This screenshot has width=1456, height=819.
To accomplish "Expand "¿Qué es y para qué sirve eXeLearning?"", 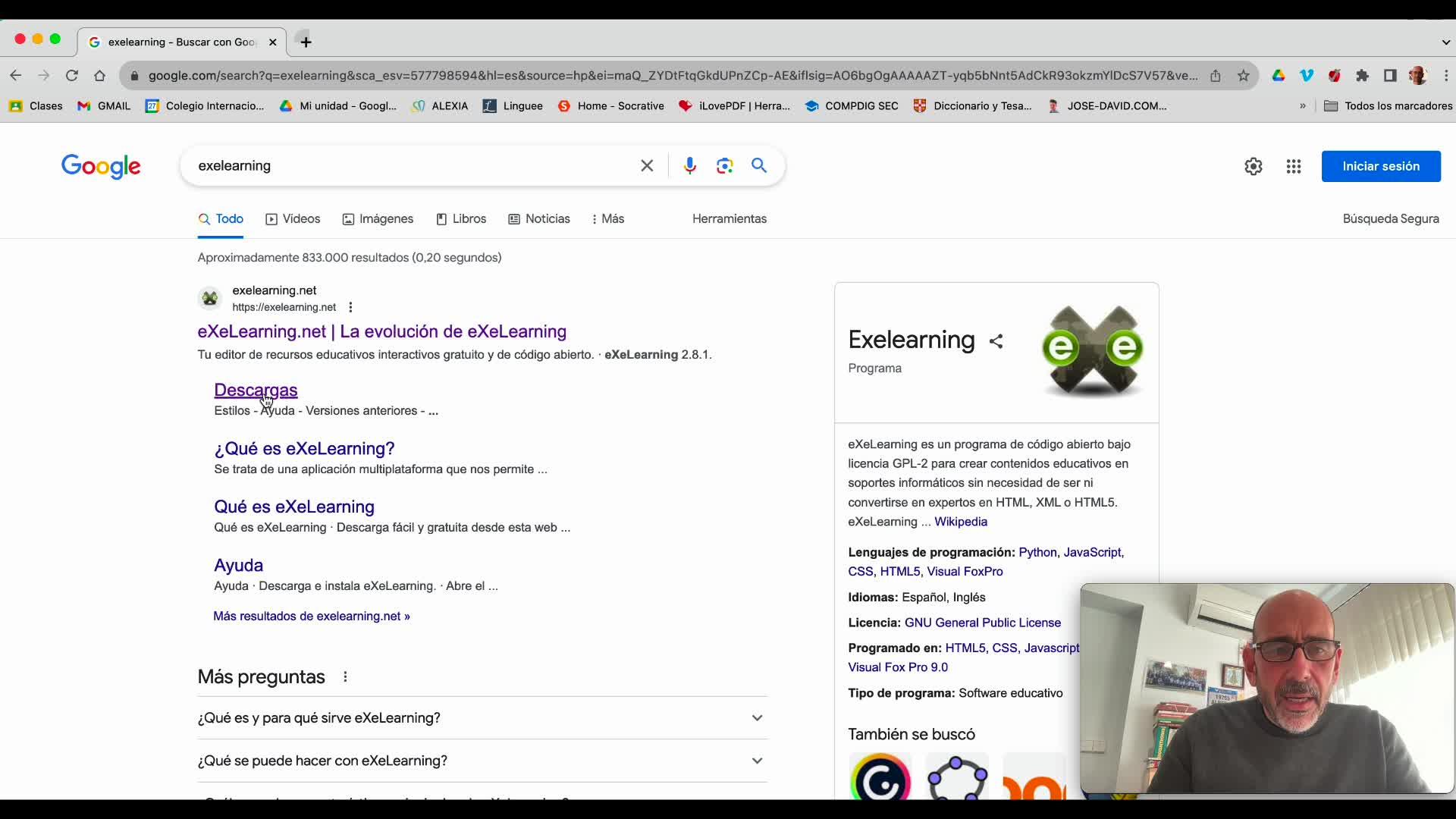I will pos(757,717).
